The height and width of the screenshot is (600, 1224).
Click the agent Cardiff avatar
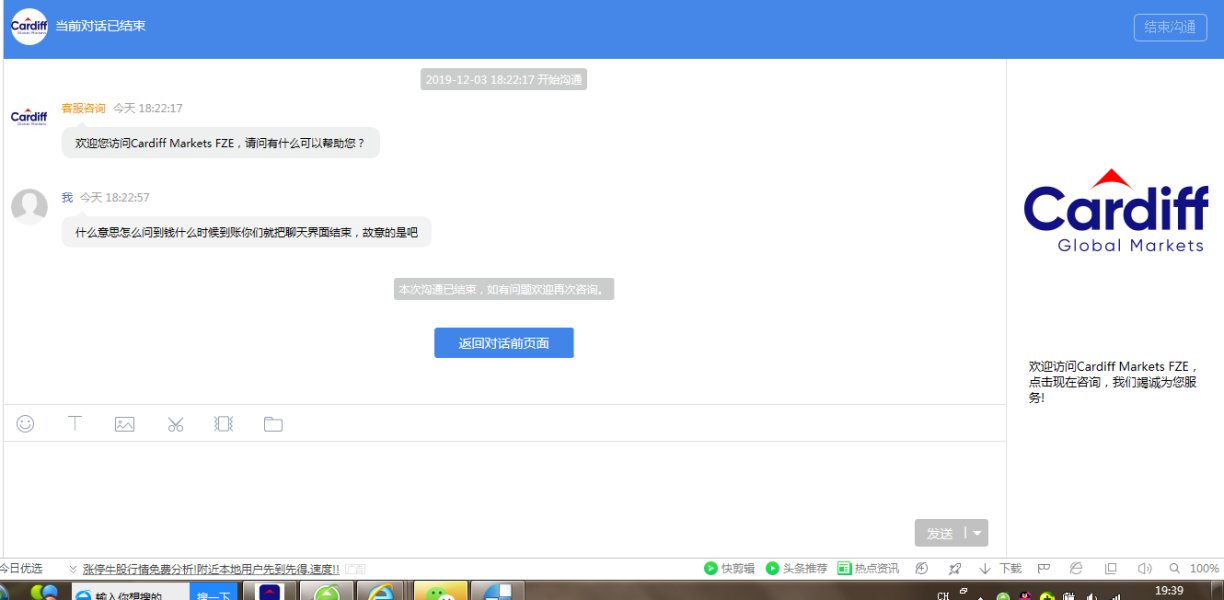(29, 117)
